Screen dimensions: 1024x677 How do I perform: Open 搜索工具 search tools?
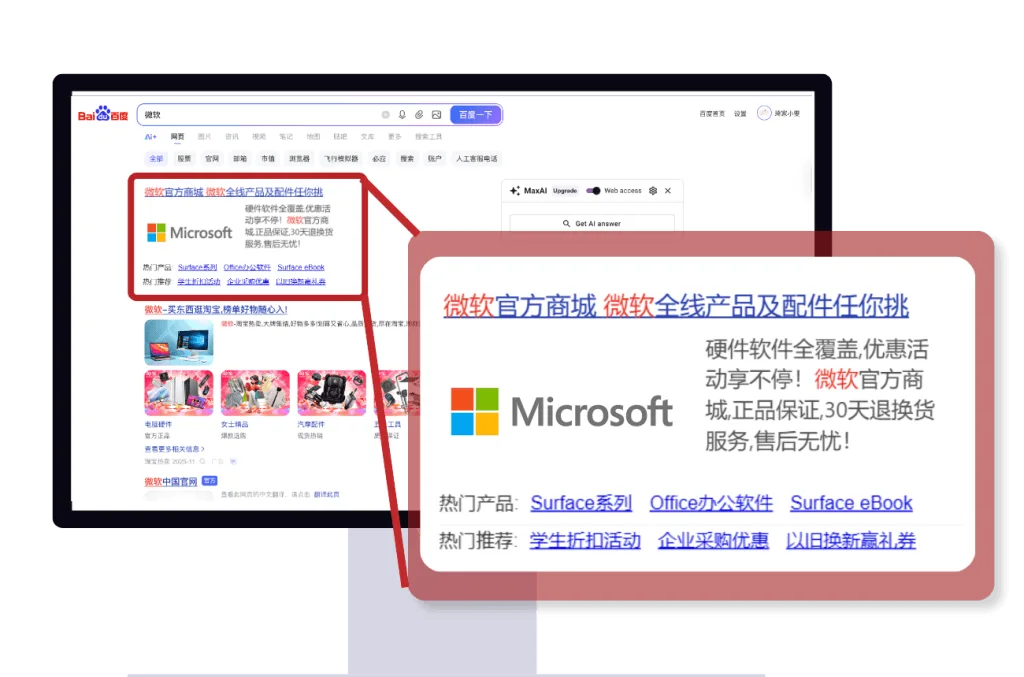[x=428, y=136]
